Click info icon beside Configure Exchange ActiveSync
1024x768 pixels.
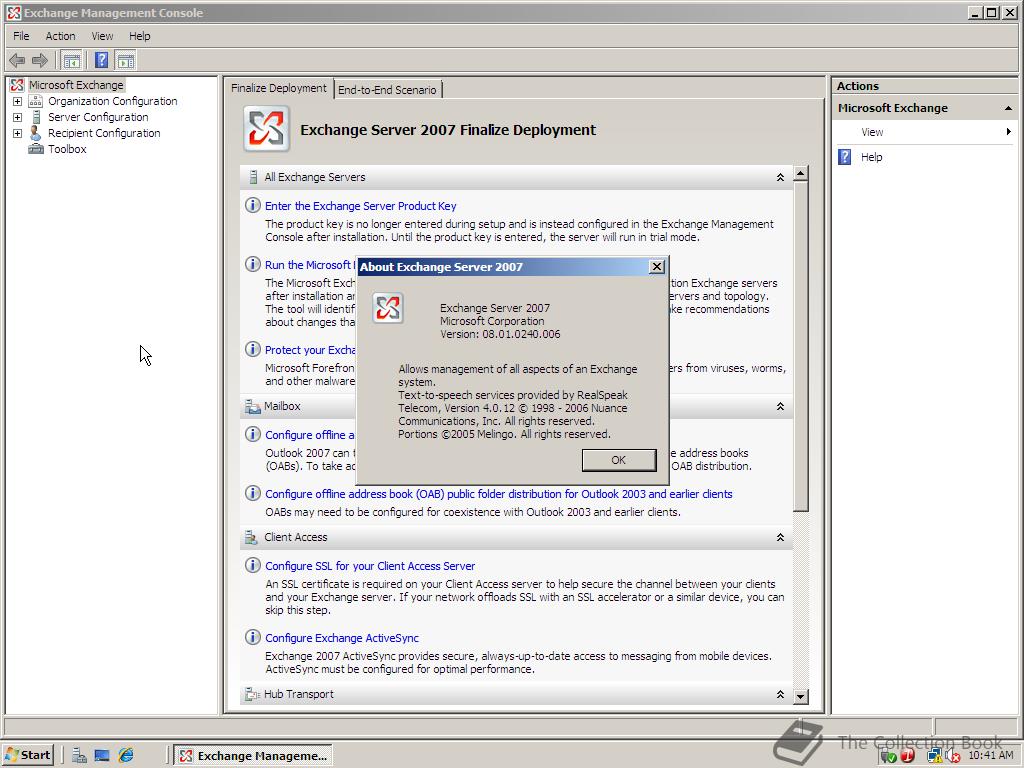tap(253, 637)
